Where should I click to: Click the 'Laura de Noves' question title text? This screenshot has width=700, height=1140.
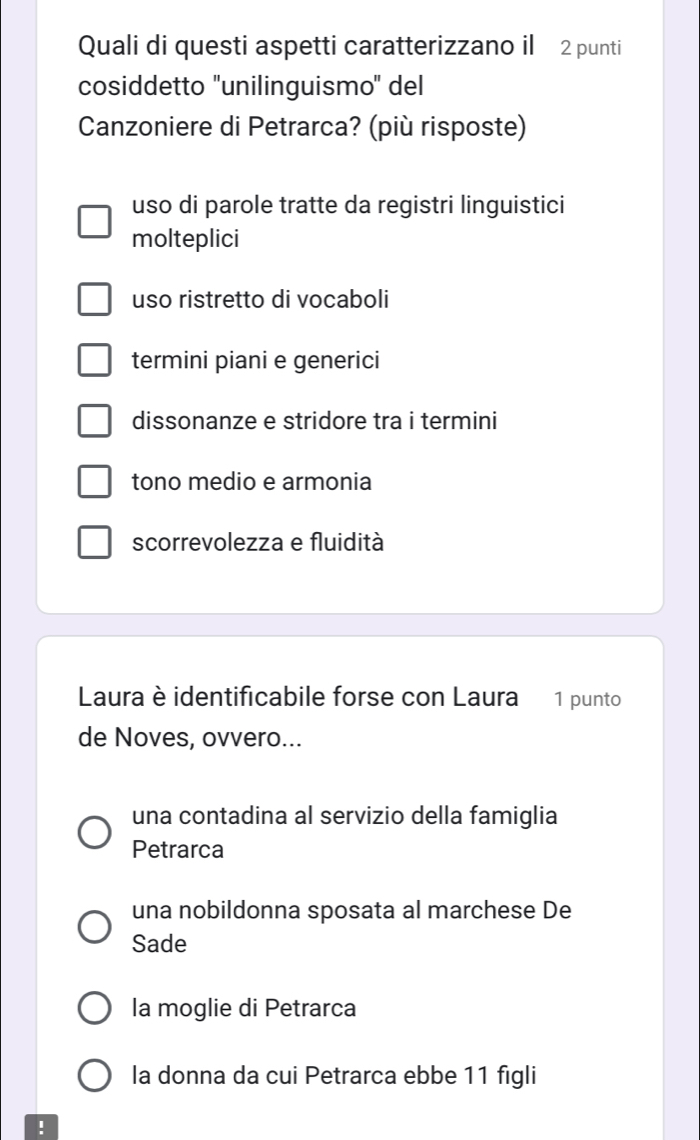(x=298, y=716)
